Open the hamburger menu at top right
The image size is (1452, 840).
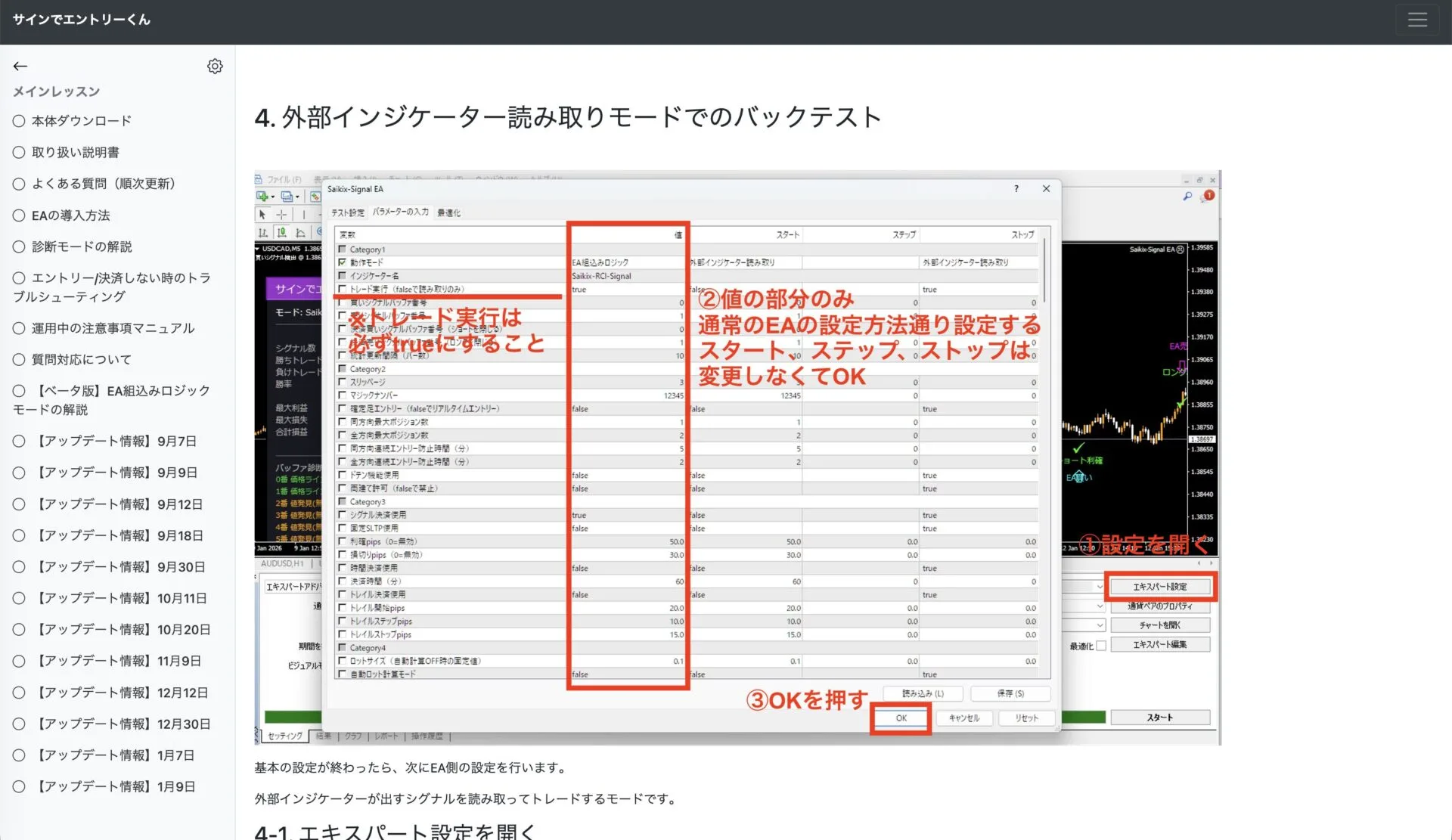coord(1418,20)
